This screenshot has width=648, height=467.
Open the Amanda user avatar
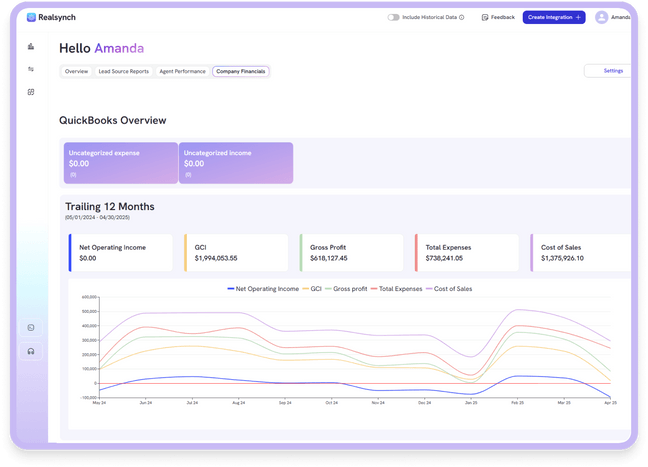pyautogui.click(x=601, y=17)
